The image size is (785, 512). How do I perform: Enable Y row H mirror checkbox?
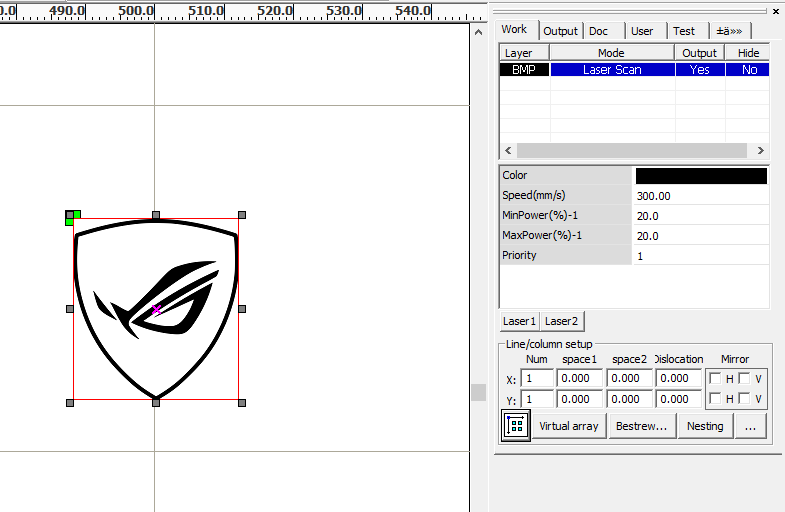coord(715,398)
